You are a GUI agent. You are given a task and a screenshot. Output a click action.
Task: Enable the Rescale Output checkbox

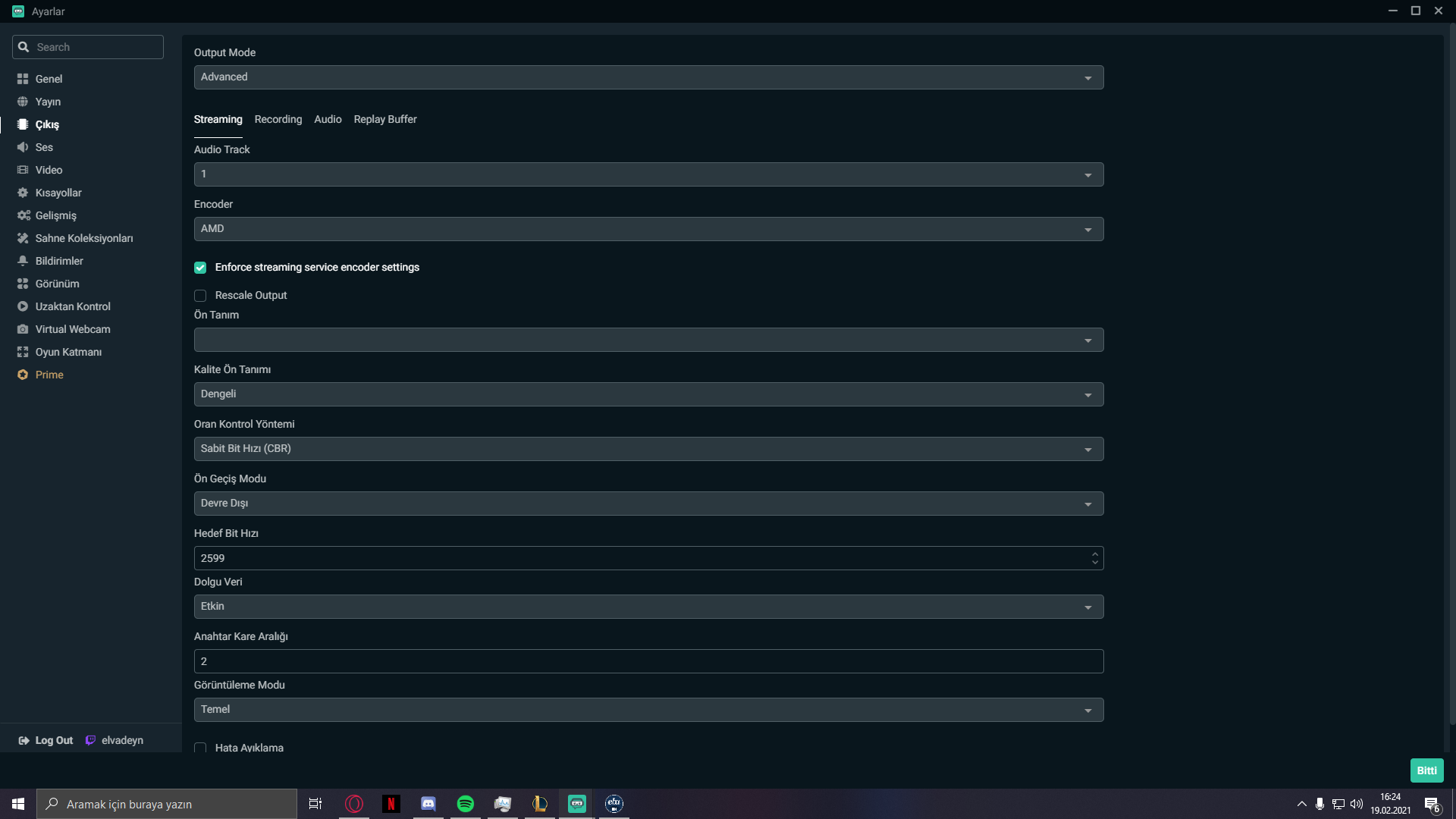coord(200,296)
